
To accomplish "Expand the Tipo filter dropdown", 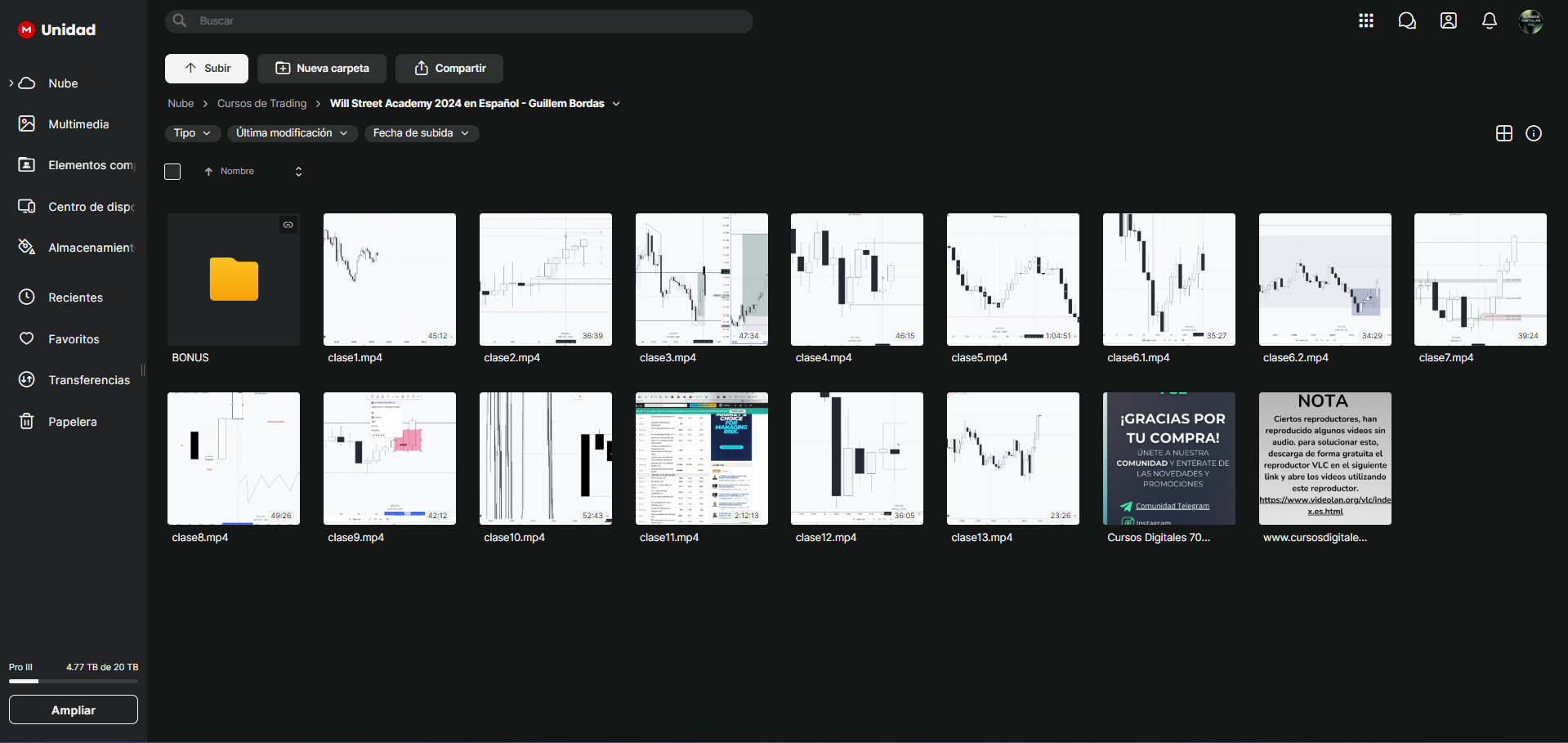I will 192,133.
